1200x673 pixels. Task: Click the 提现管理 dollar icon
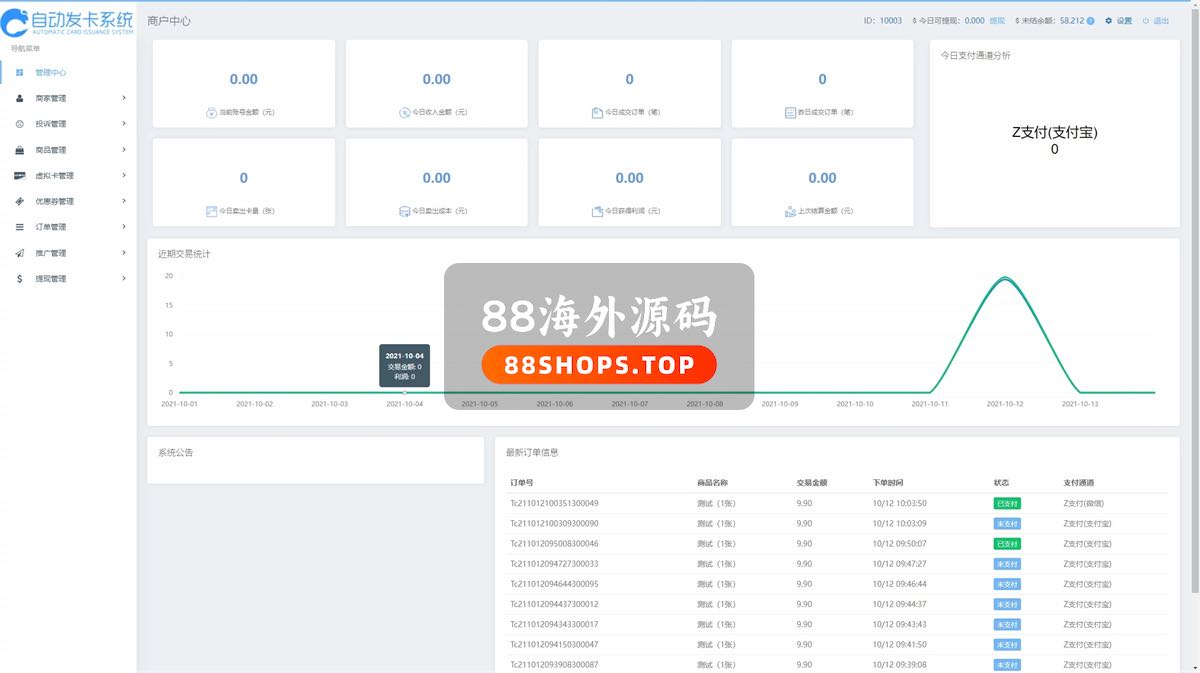click(x=20, y=279)
